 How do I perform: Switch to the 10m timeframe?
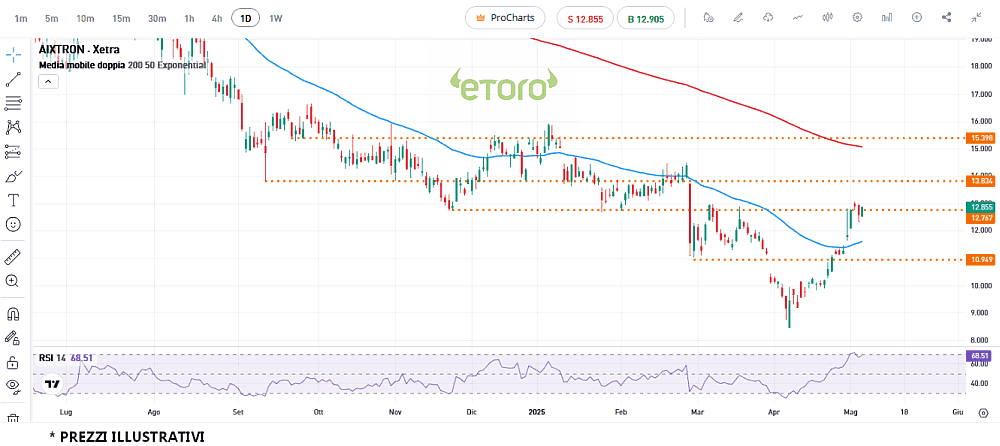pyautogui.click(x=85, y=19)
